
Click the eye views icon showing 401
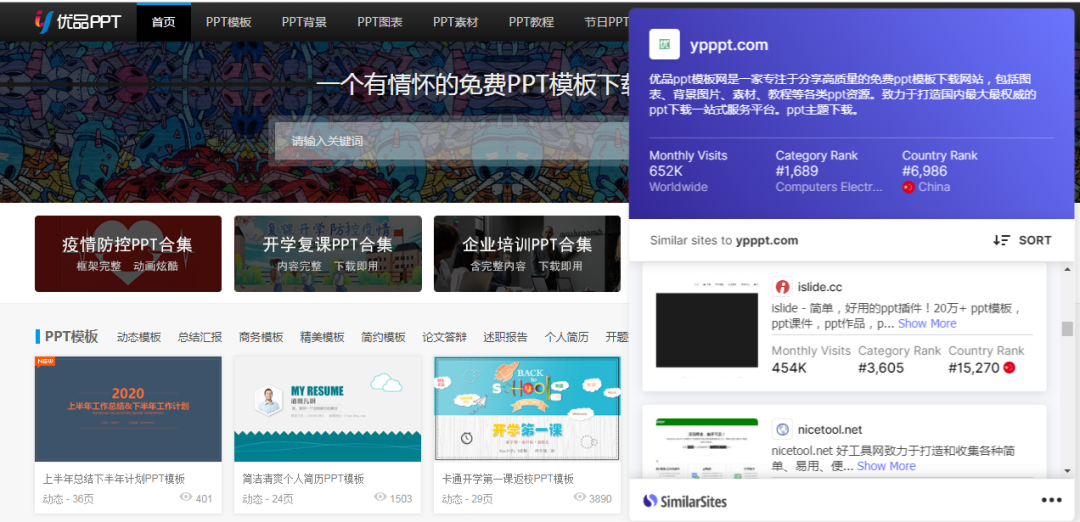(x=186, y=497)
